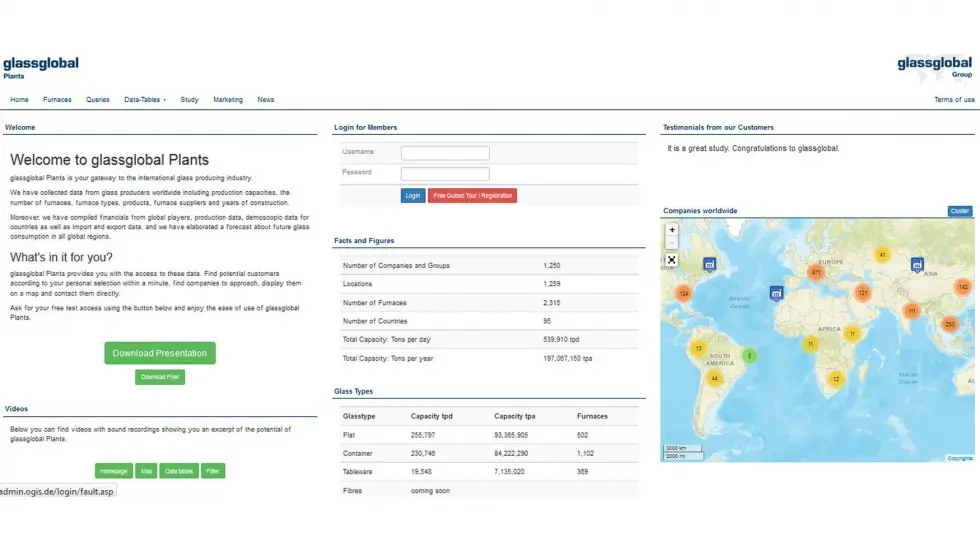Open the 124 cluster in North America
Image resolution: width=980 pixels, height=560 pixels.
point(684,293)
